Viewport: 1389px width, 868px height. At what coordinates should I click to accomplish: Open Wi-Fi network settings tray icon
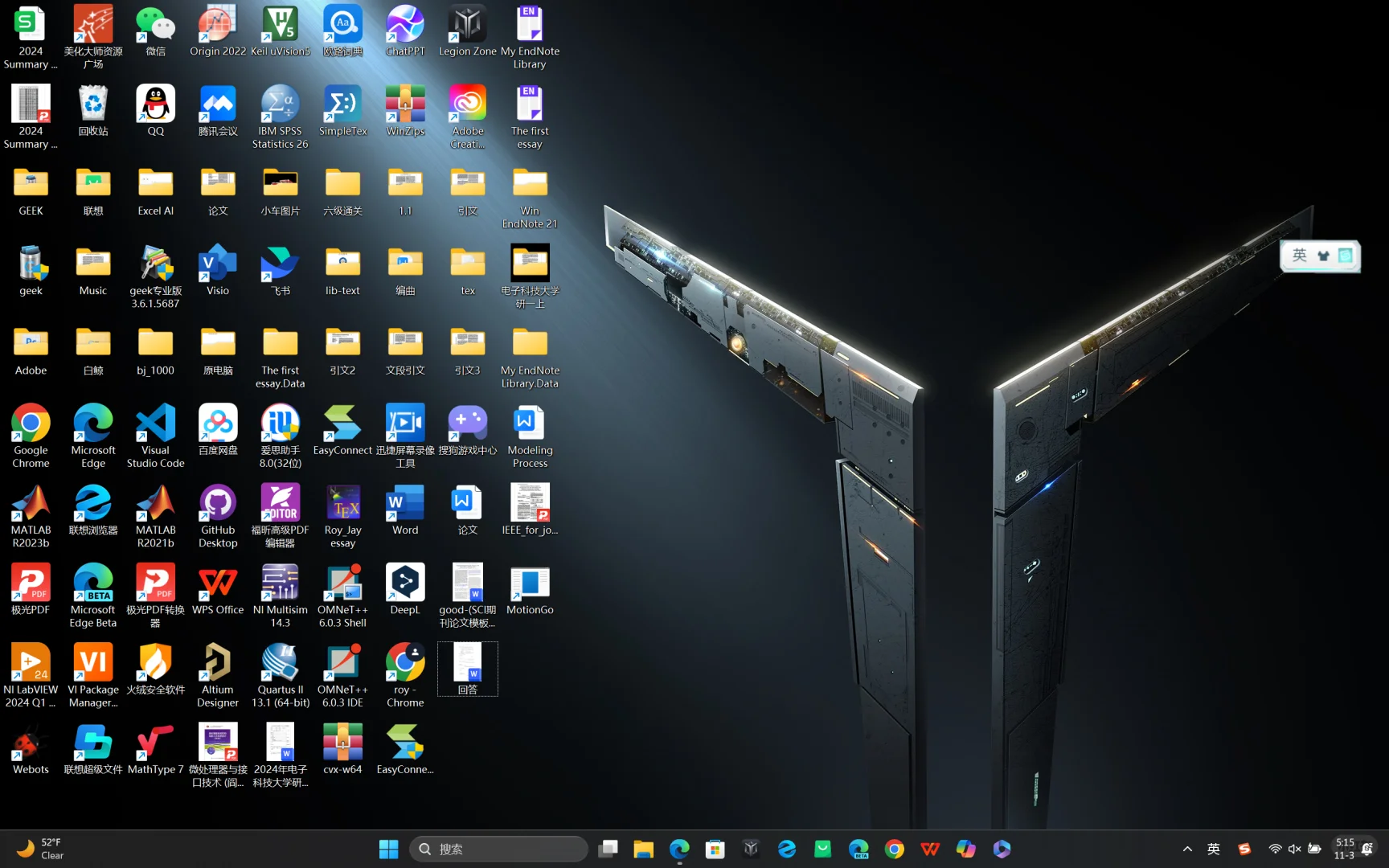1275,849
